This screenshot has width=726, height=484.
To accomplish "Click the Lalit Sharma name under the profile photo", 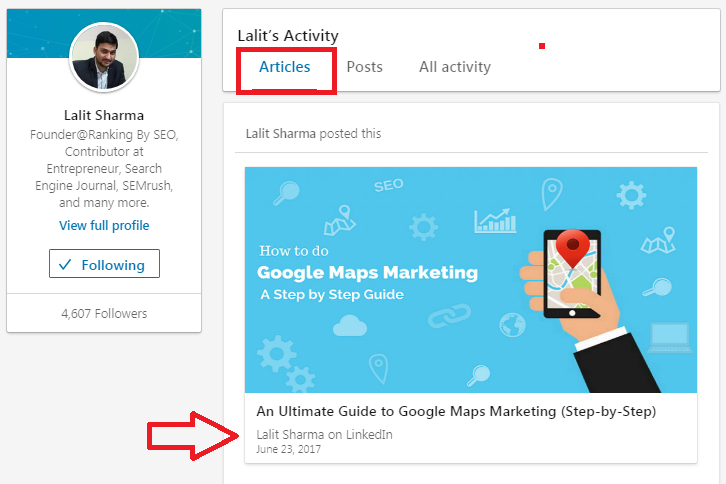I will coord(104,115).
